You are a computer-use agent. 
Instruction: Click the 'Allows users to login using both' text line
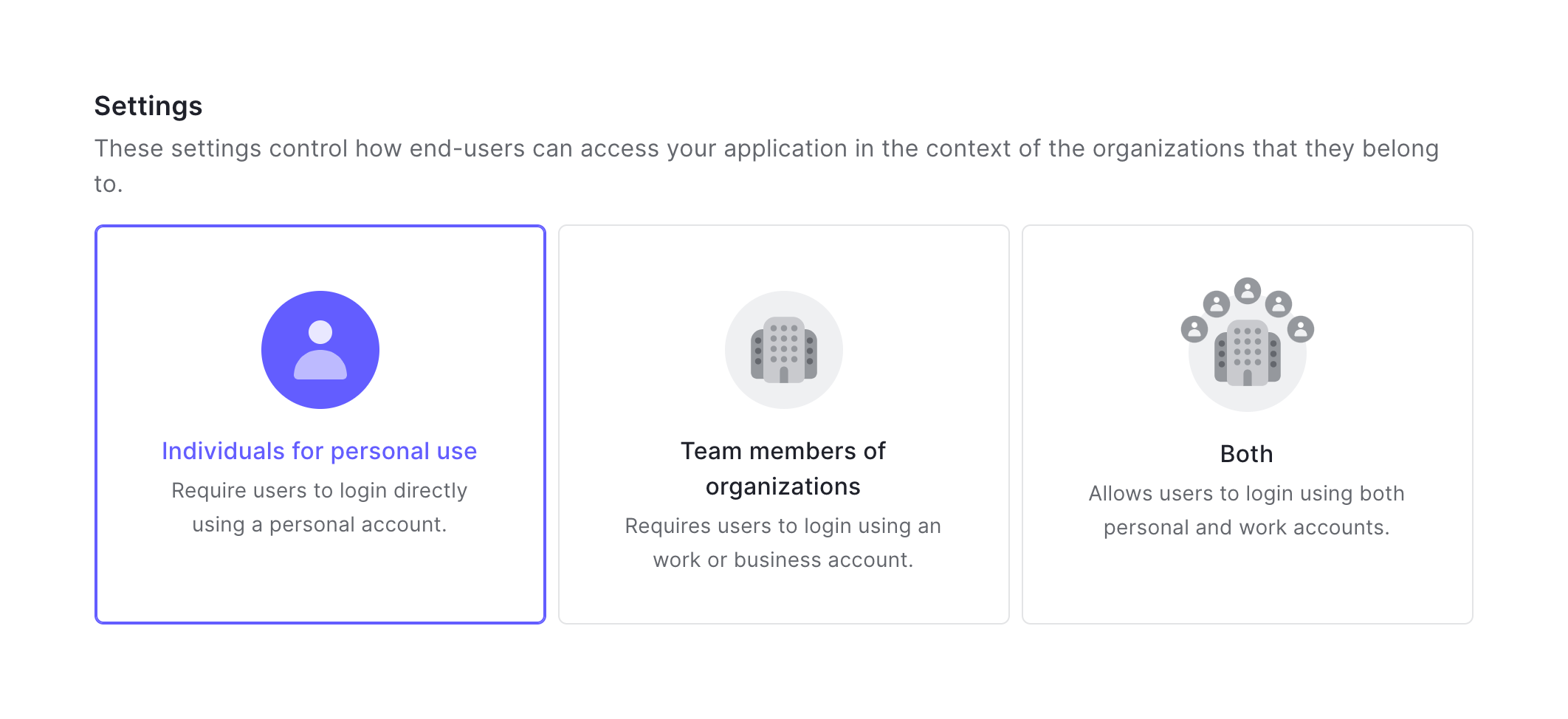pyautogui.click(x=1246, y=494)
